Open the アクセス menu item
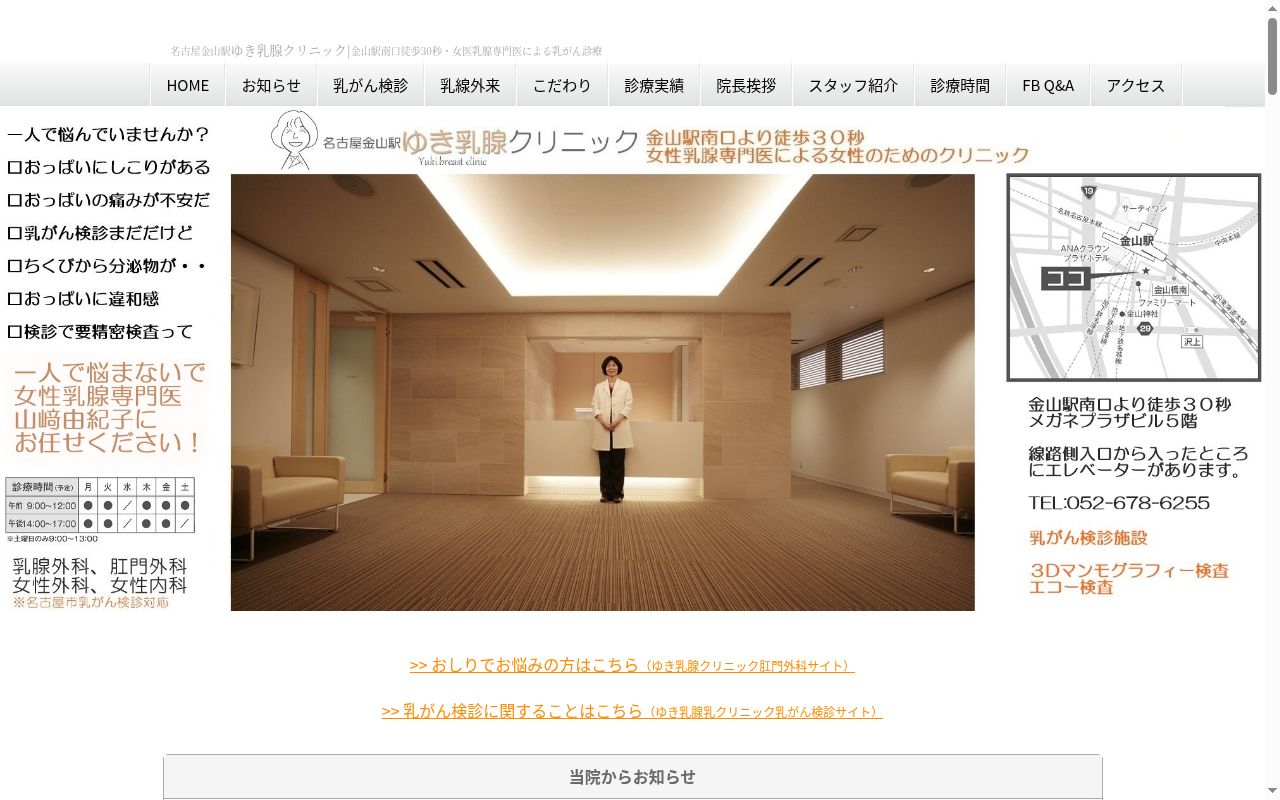This screenshot has height=800, width=1280. click(x=1136, y=85)
